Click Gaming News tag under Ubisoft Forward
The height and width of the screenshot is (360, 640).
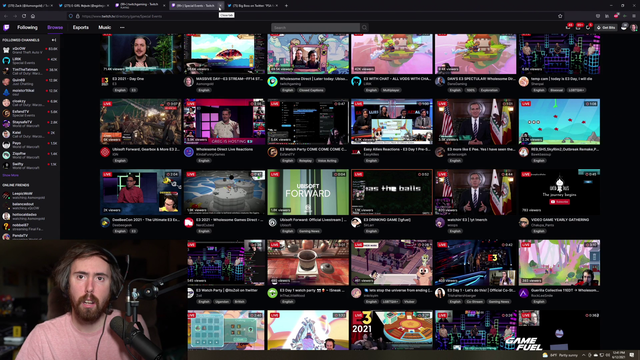(309, 231)
